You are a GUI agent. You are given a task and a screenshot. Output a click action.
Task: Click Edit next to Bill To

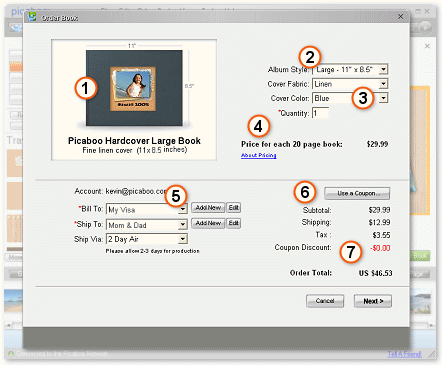[x=234, y=208]
